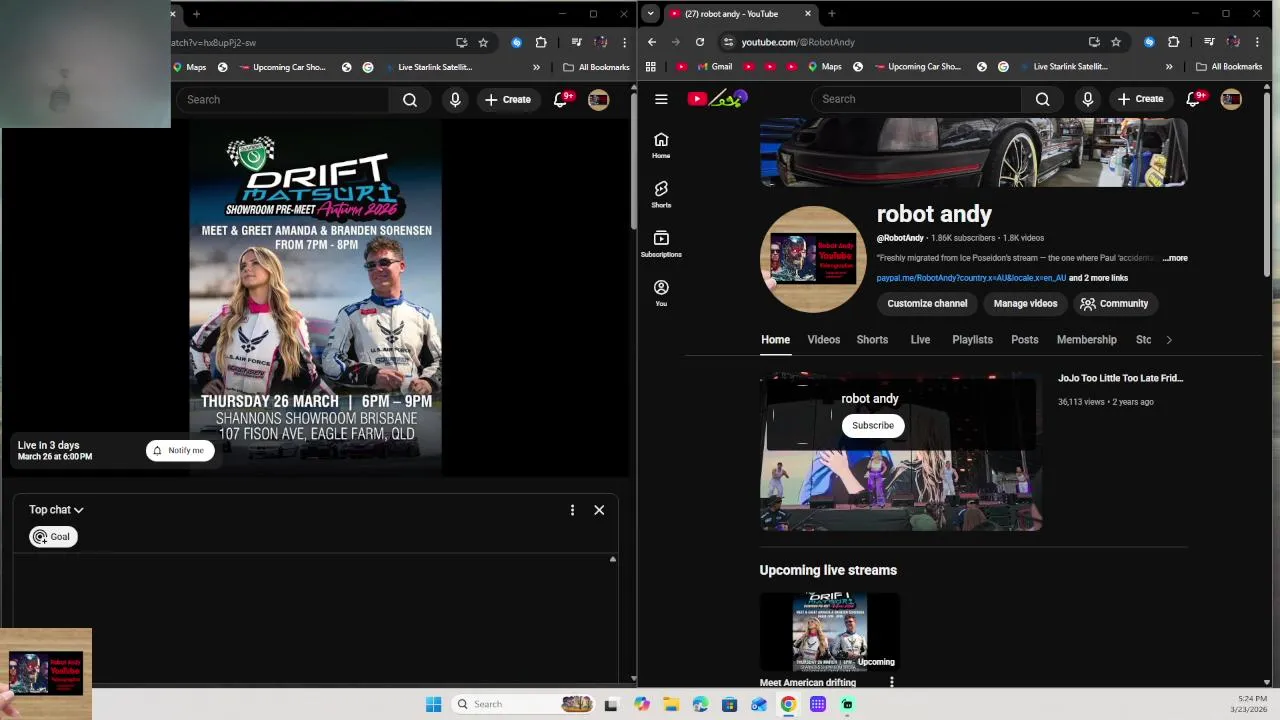Open extensions puzzle icon in left window

541,42
